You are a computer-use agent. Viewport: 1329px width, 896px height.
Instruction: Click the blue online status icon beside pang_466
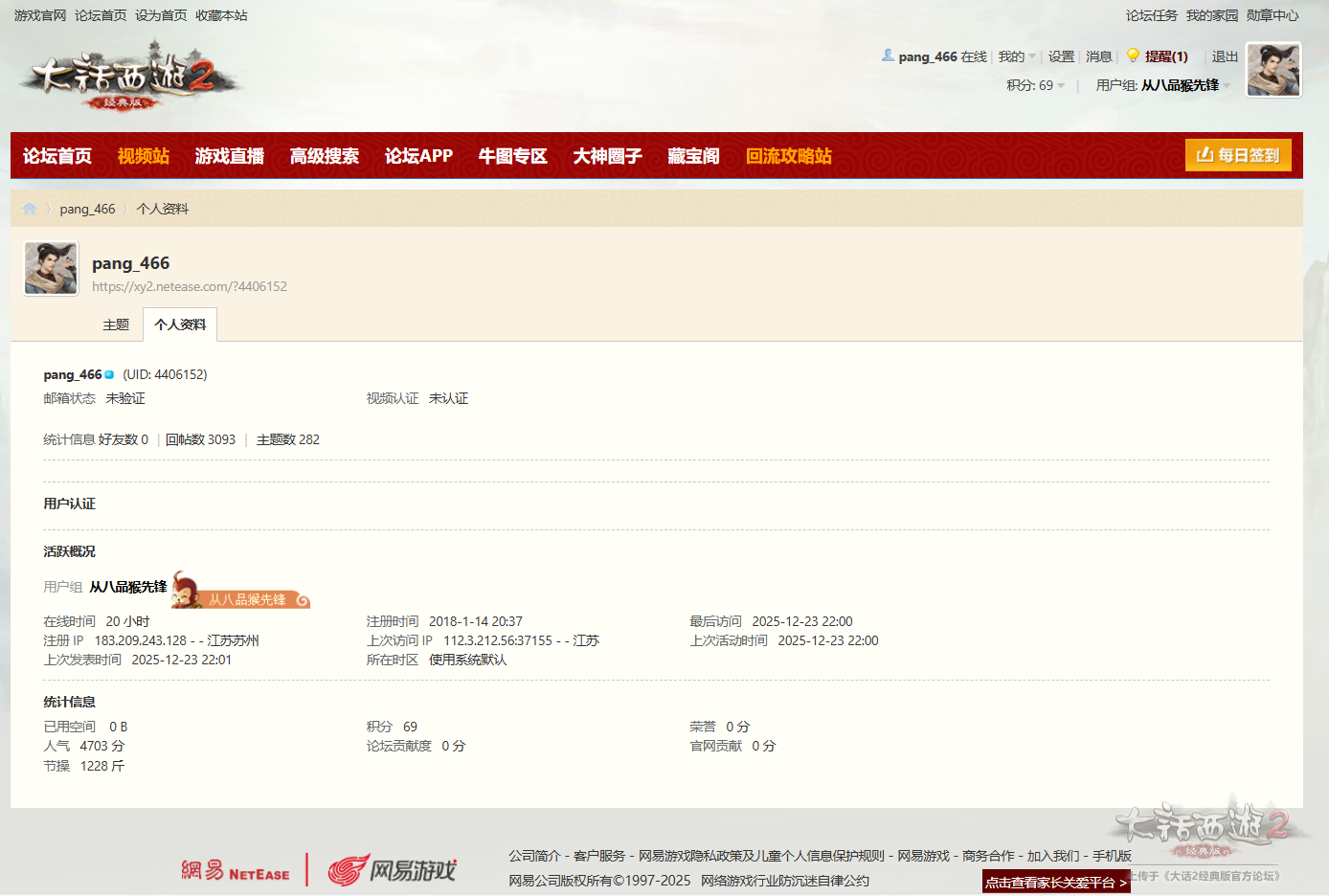(109, 375)
